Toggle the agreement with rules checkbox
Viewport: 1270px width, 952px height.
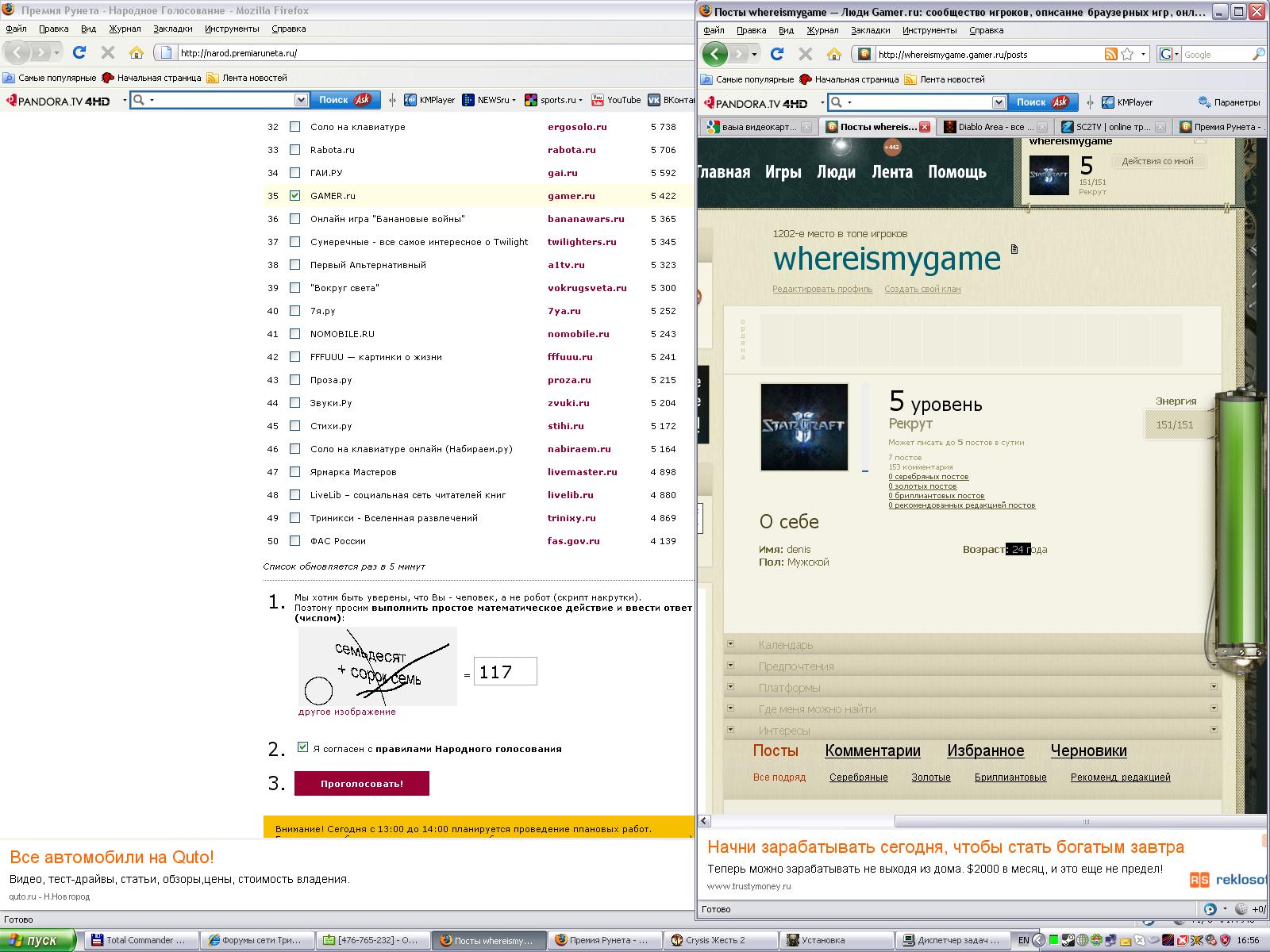302,747
